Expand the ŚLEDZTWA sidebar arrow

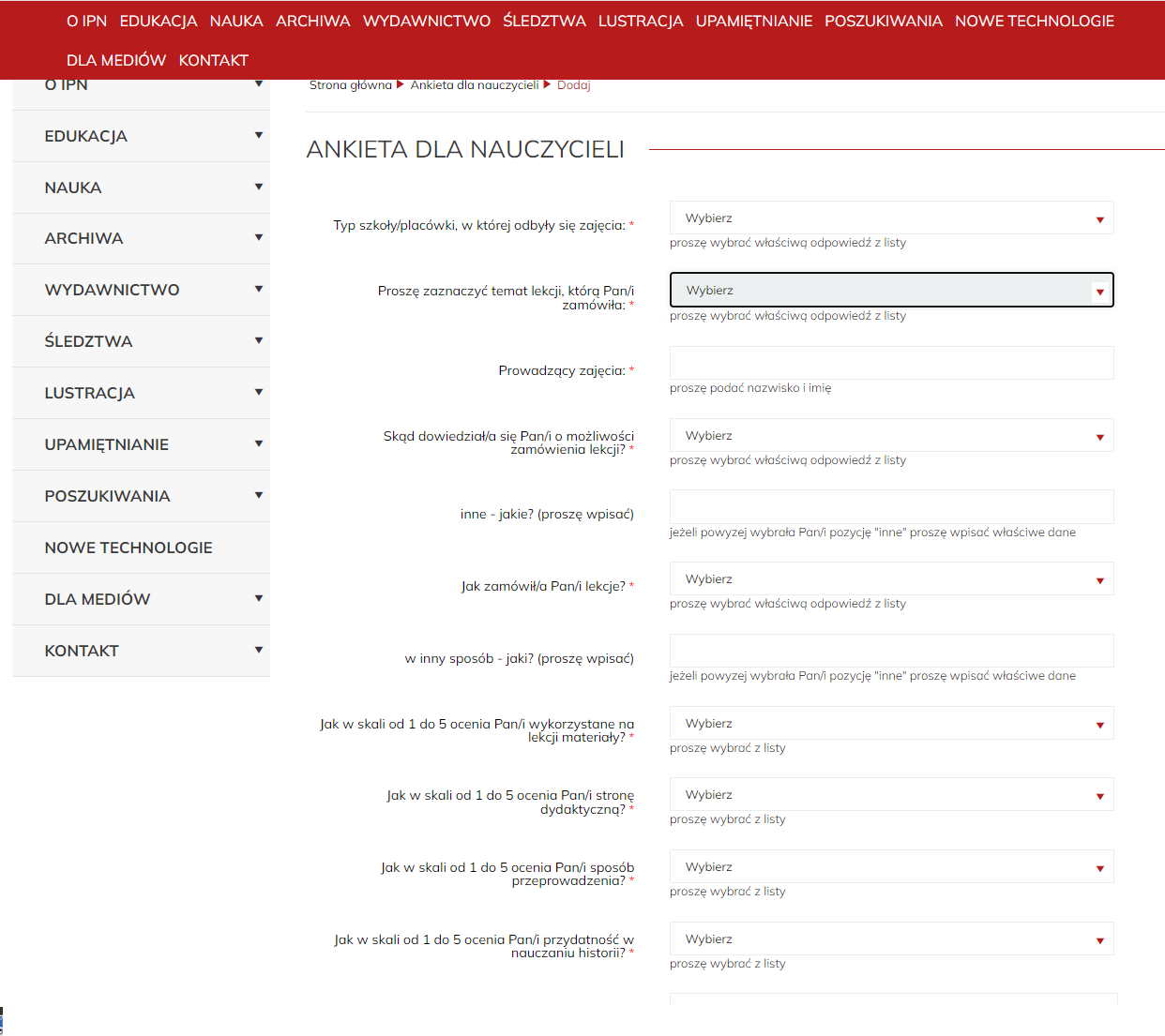point(258,340)
